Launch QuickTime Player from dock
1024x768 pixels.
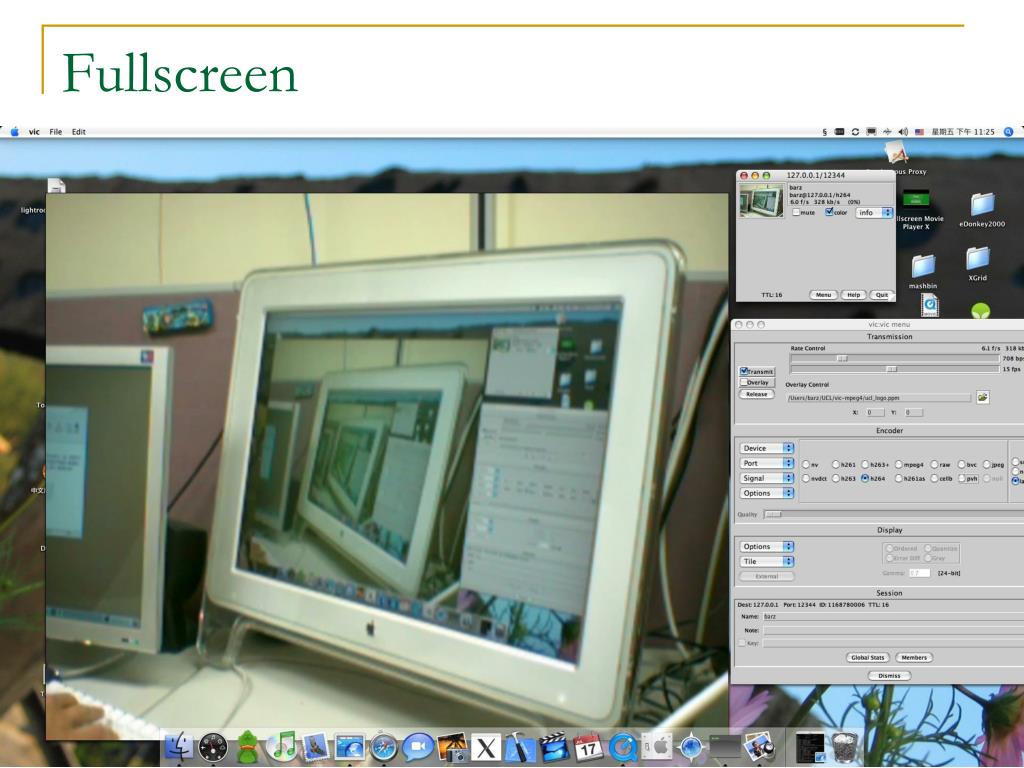coord(622,747)
